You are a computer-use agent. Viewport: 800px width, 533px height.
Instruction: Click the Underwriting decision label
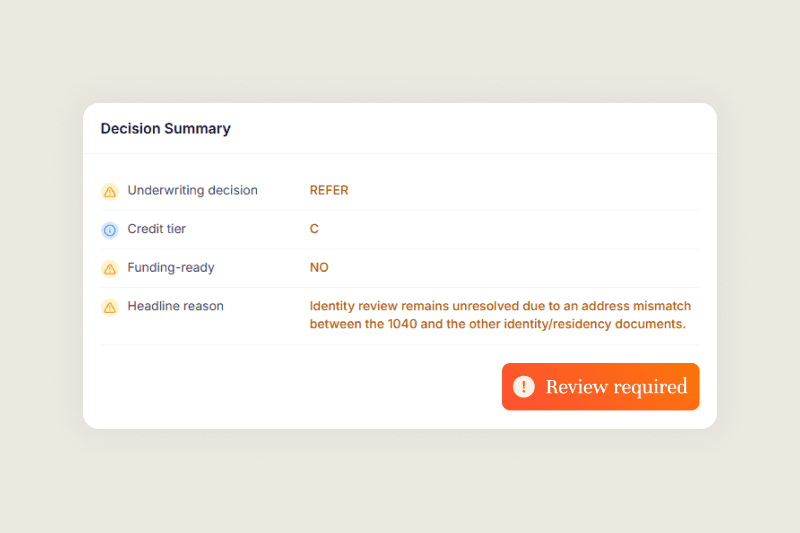point(192,190)
